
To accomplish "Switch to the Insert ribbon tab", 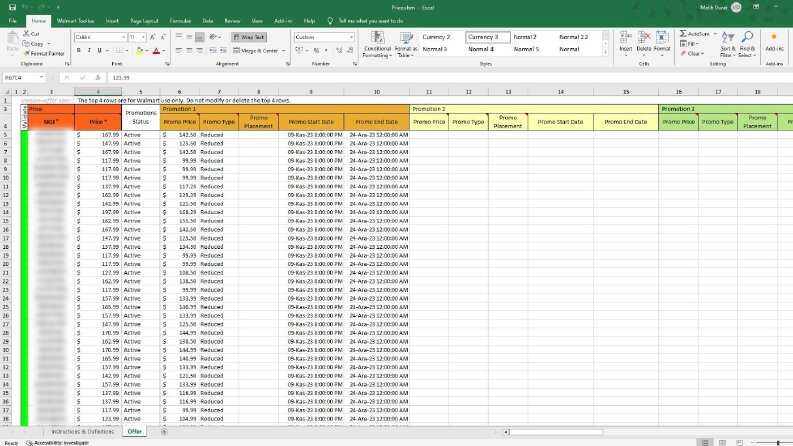I will pos(112,21).
